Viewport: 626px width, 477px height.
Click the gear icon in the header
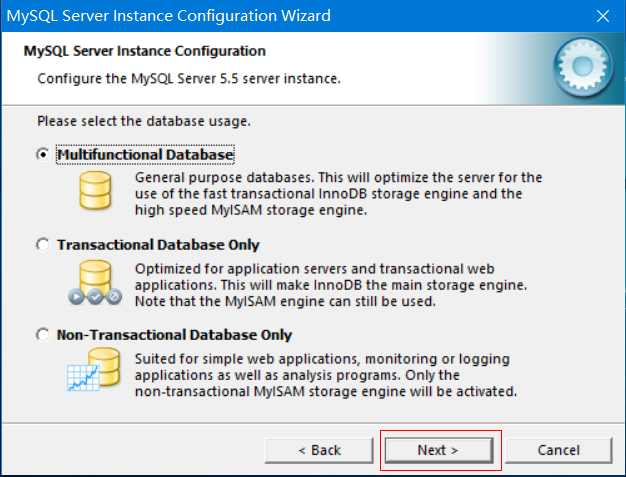pyautogui.click(x=583, y=67)
